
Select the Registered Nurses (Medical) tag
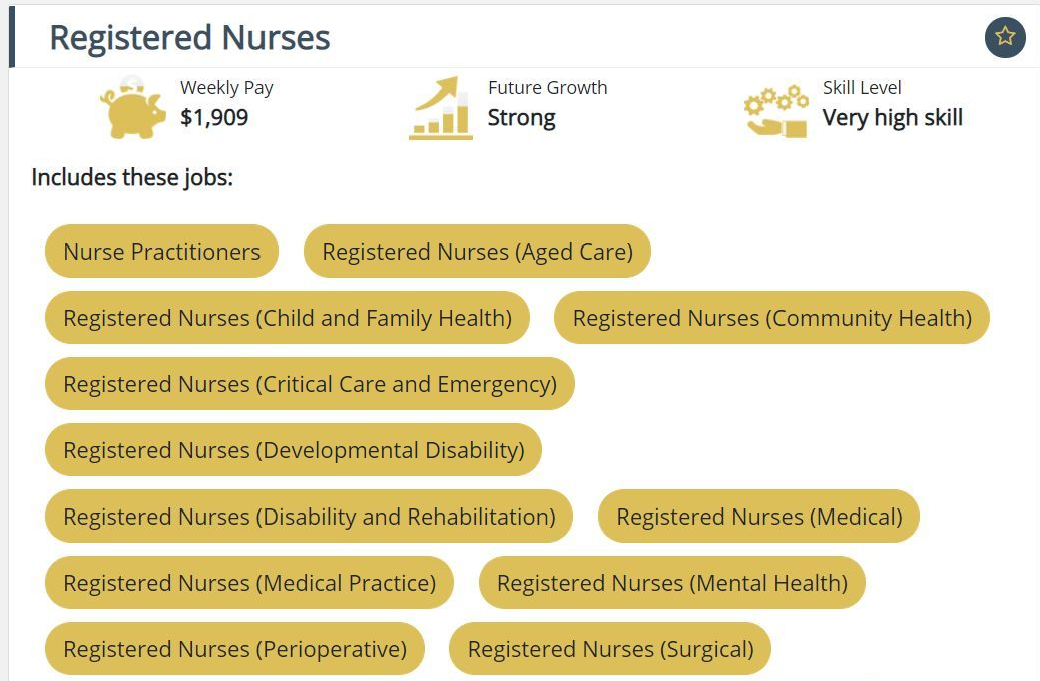pyautogui.click(x=759, y=517)
